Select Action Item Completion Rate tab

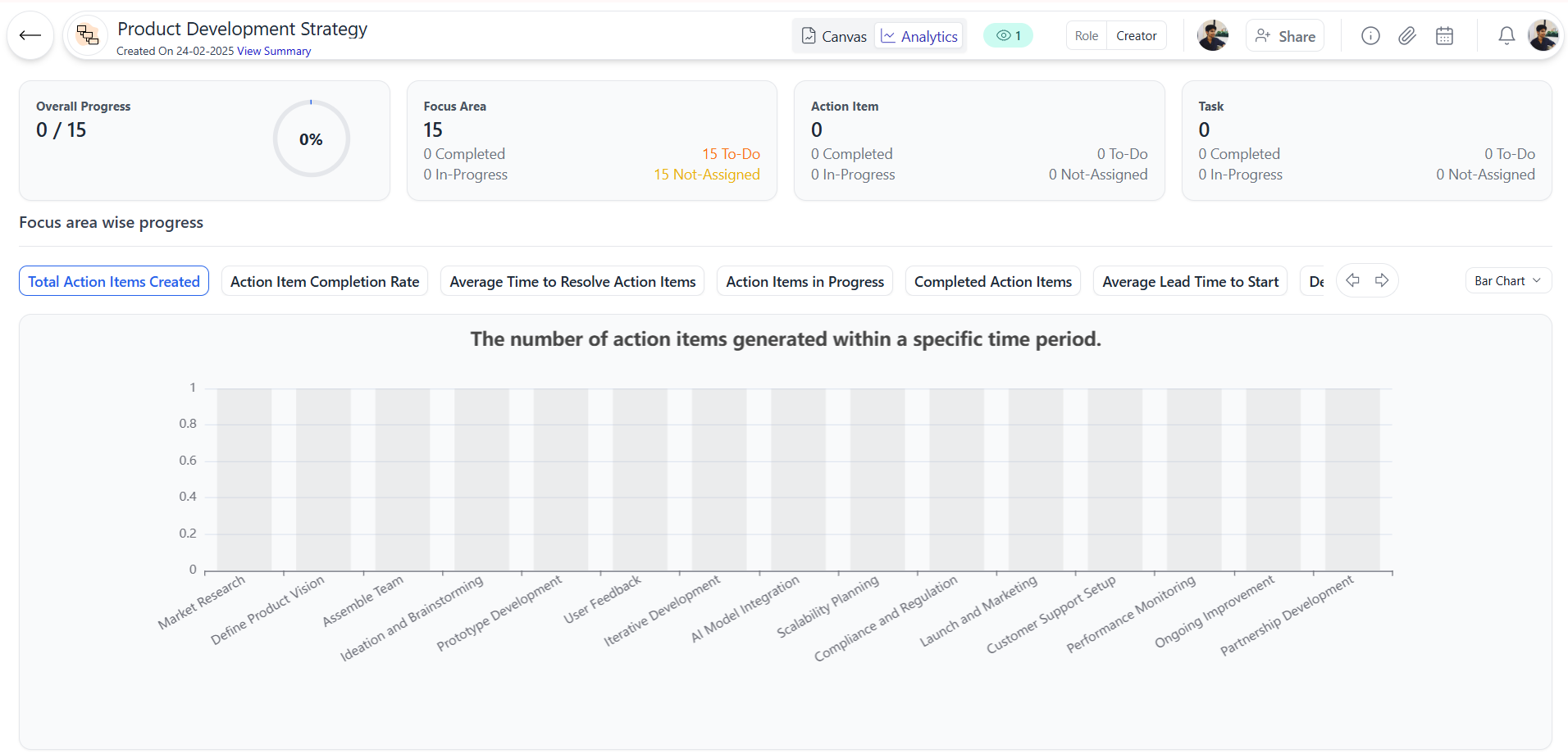325,282
